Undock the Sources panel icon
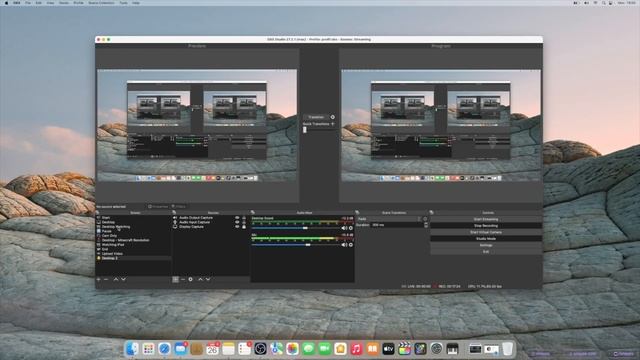 [174, 212]
